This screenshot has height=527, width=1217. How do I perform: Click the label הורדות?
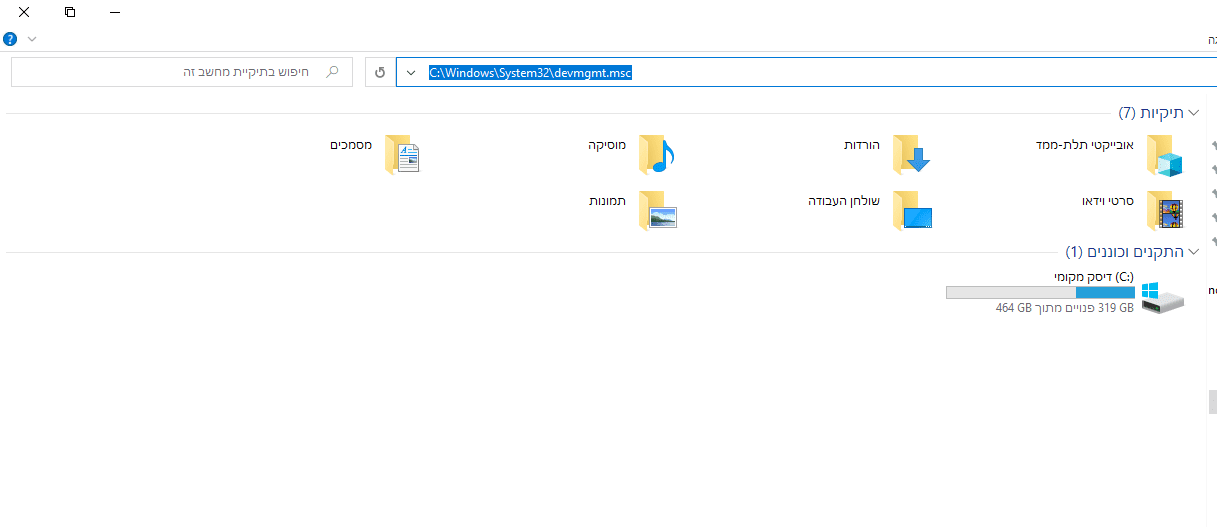click(862, 145)
